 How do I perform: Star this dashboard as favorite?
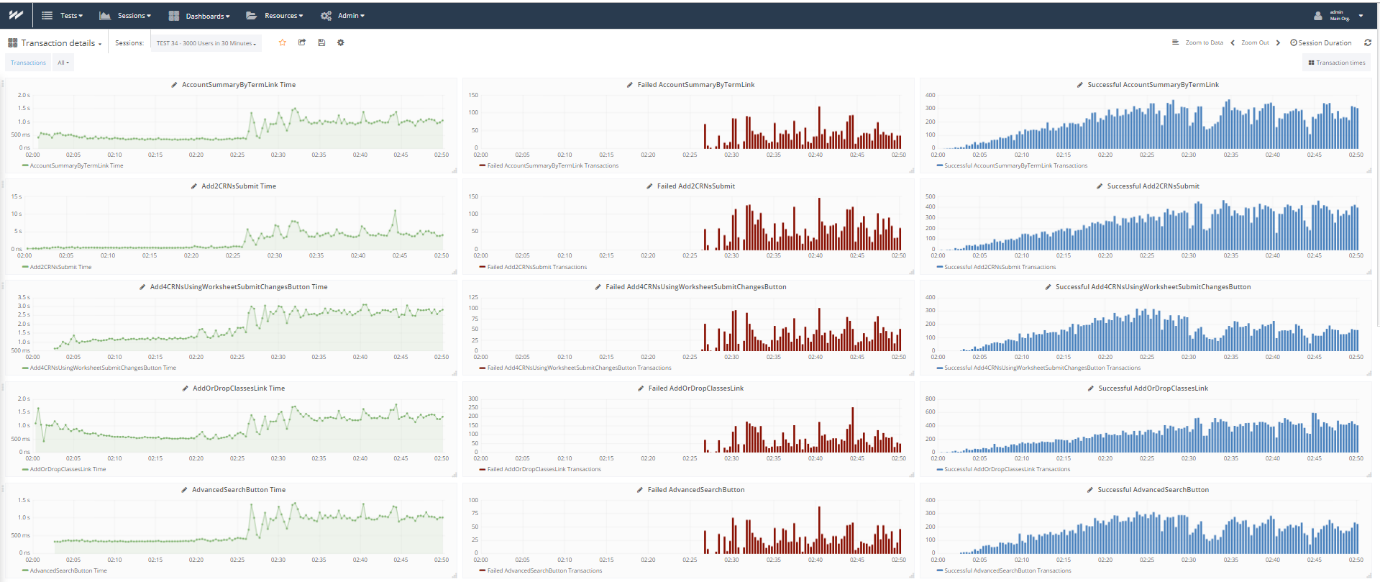[x=282, y=43]
